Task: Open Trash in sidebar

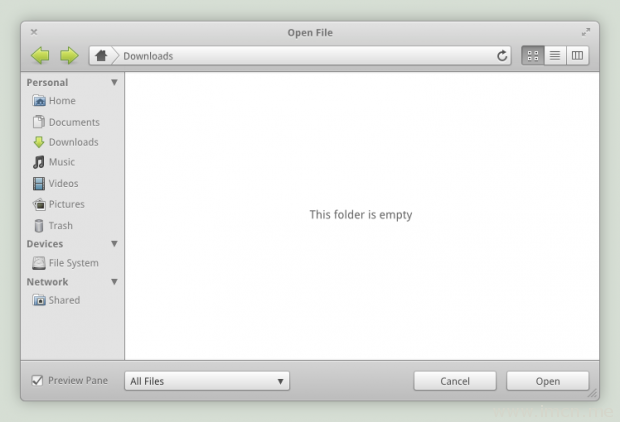Action: [x=60, y=226]
